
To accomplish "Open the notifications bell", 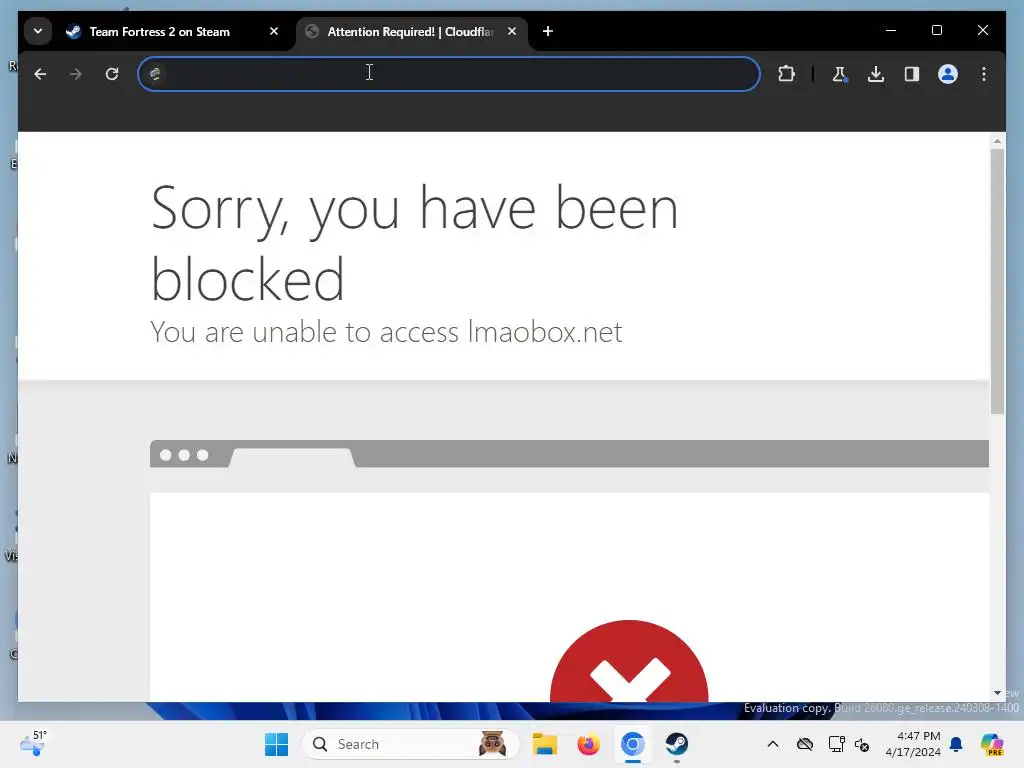I will coord(956,744).
